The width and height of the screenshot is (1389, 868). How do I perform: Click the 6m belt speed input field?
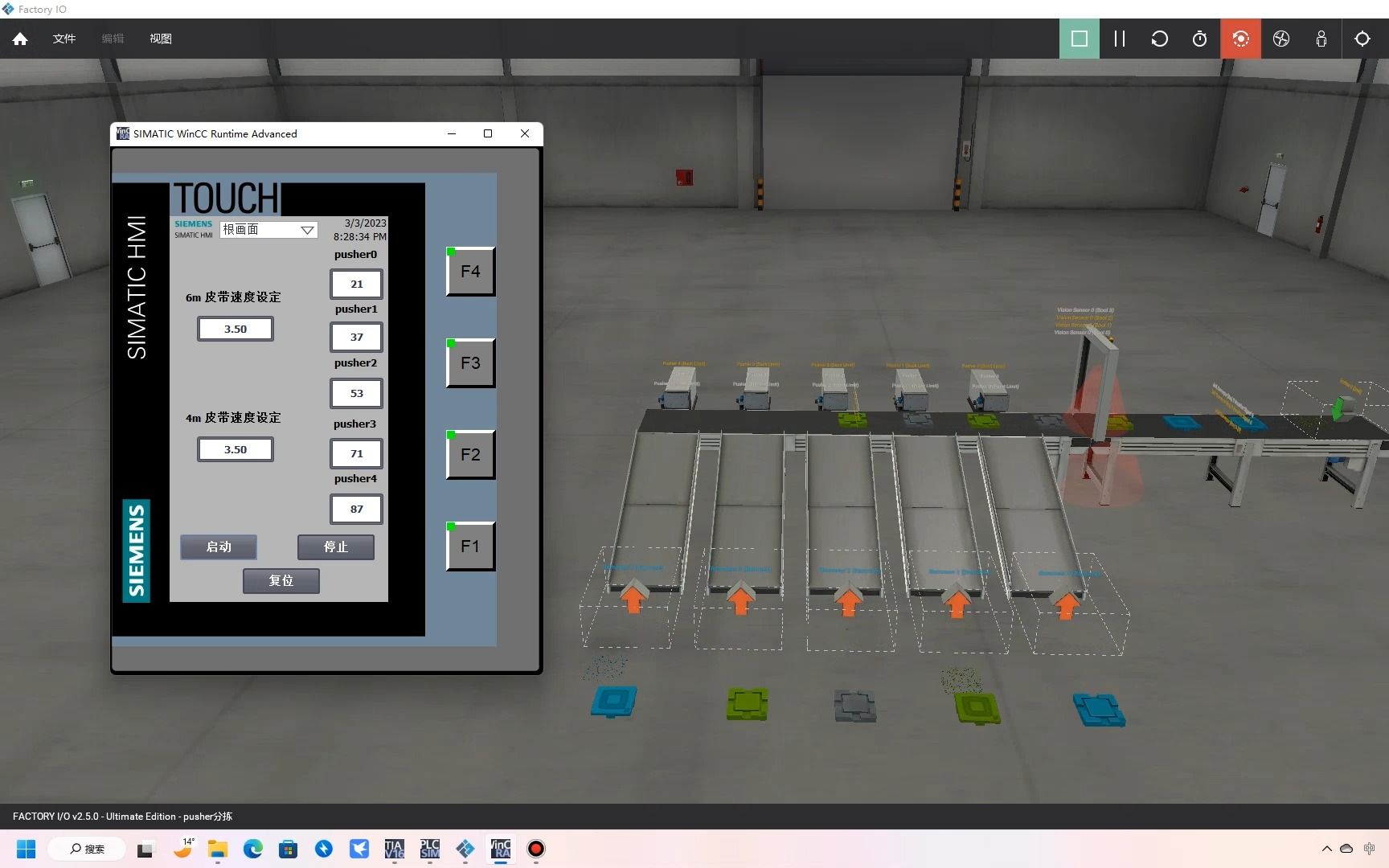pos(235,329)
